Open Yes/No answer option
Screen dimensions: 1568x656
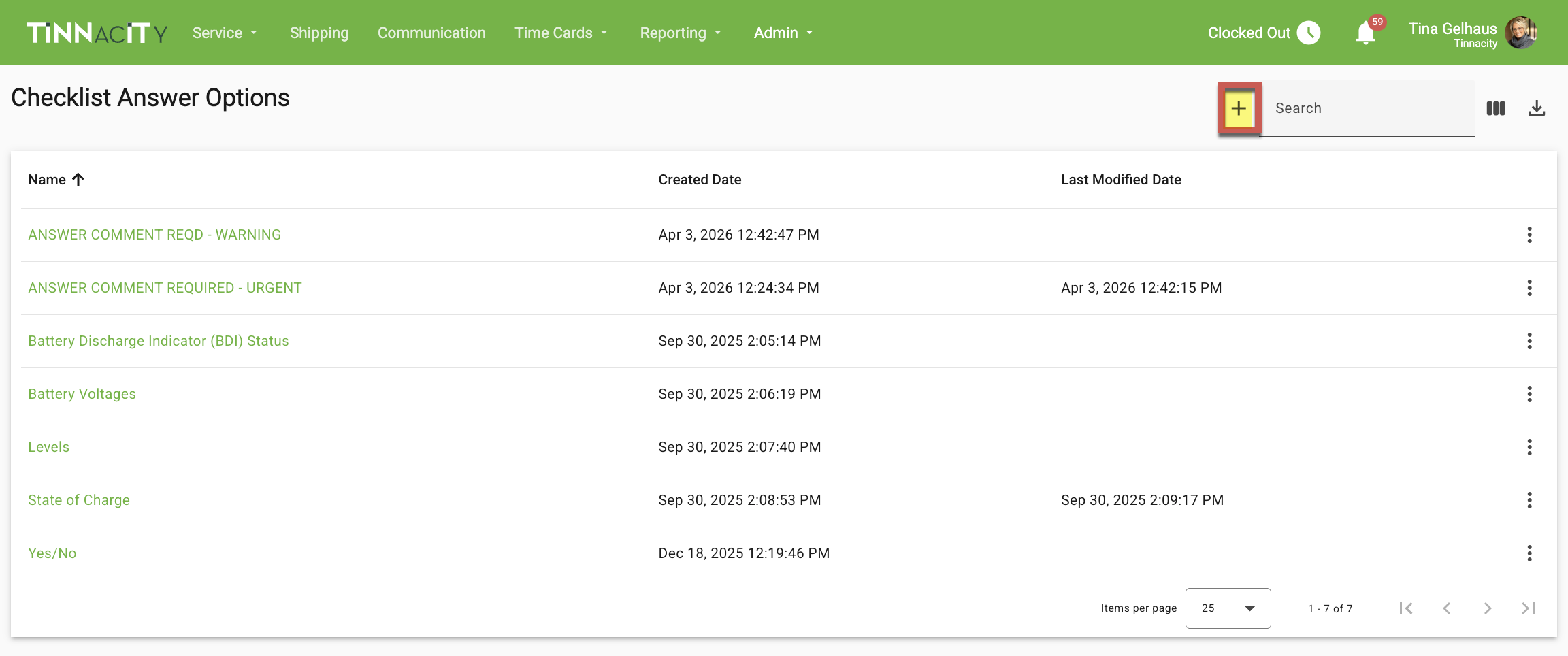coord(52,553)
